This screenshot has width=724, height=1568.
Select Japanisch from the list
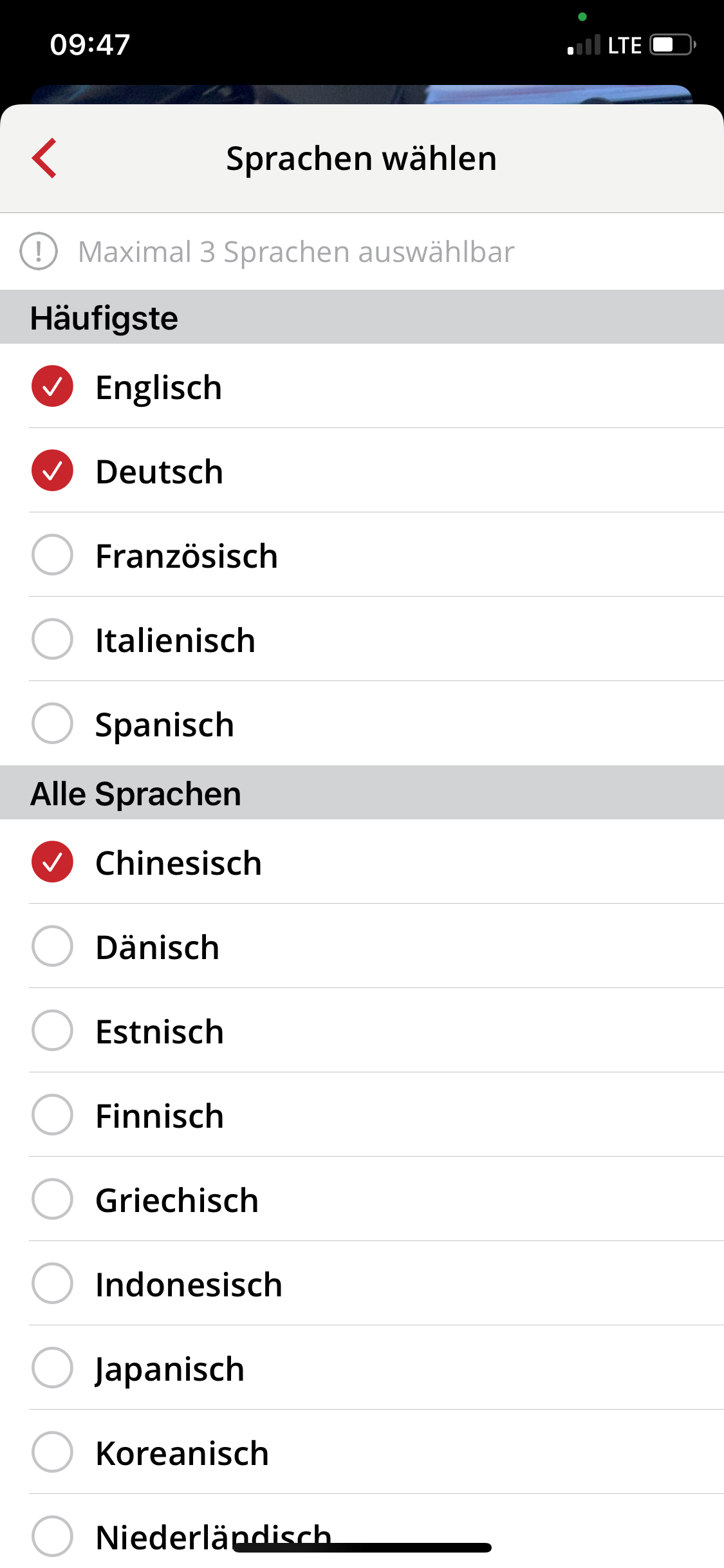362,1368
